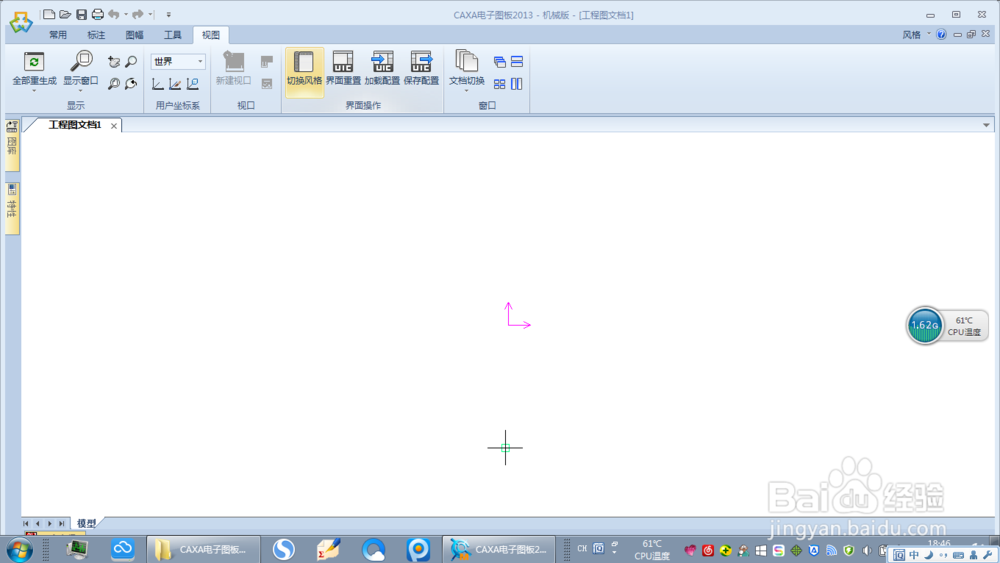This screenshot has height=563, width=1000.
Task: Click the cascade windows icon
Action: click(499, 62)
